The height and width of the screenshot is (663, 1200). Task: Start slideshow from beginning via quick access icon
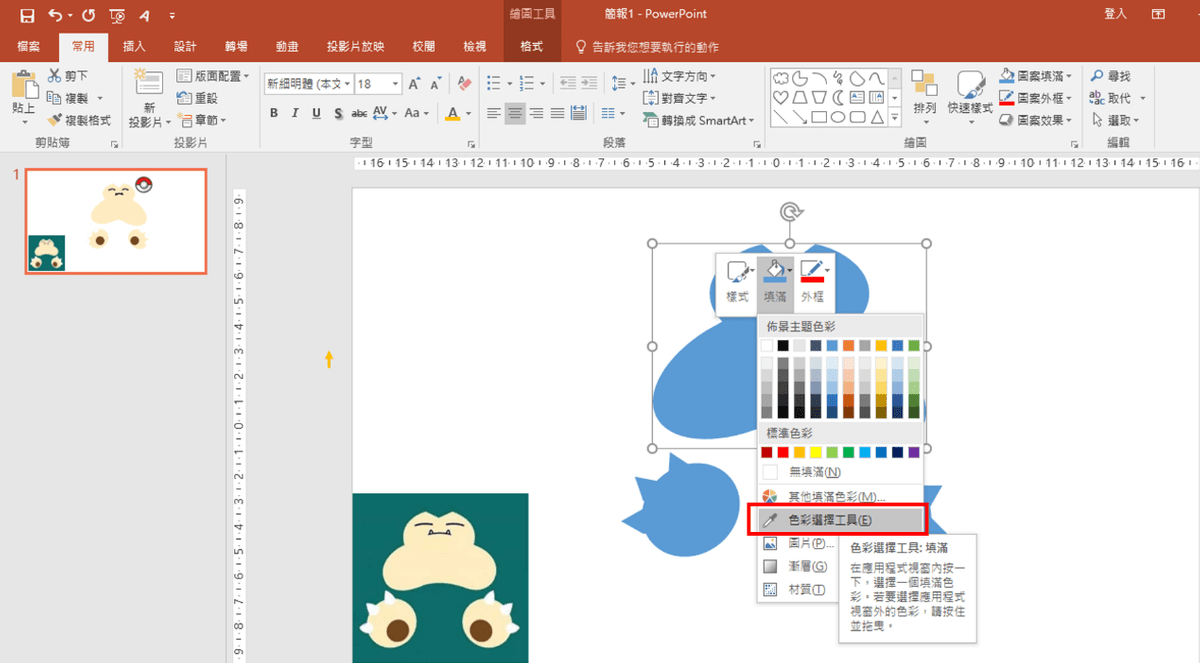click(x=118, y=15)
